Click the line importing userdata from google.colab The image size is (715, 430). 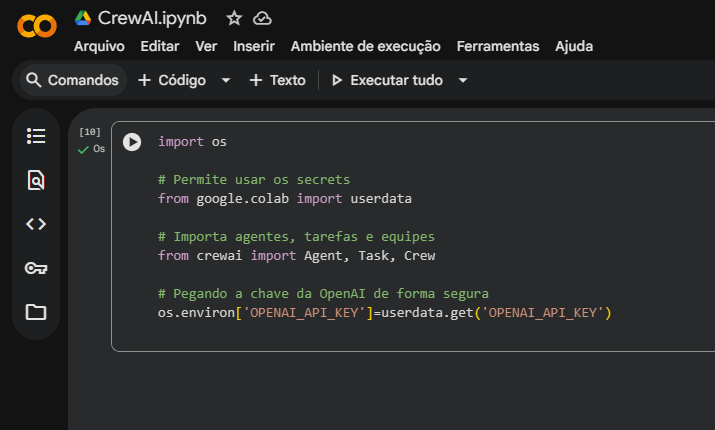point(285,199)
